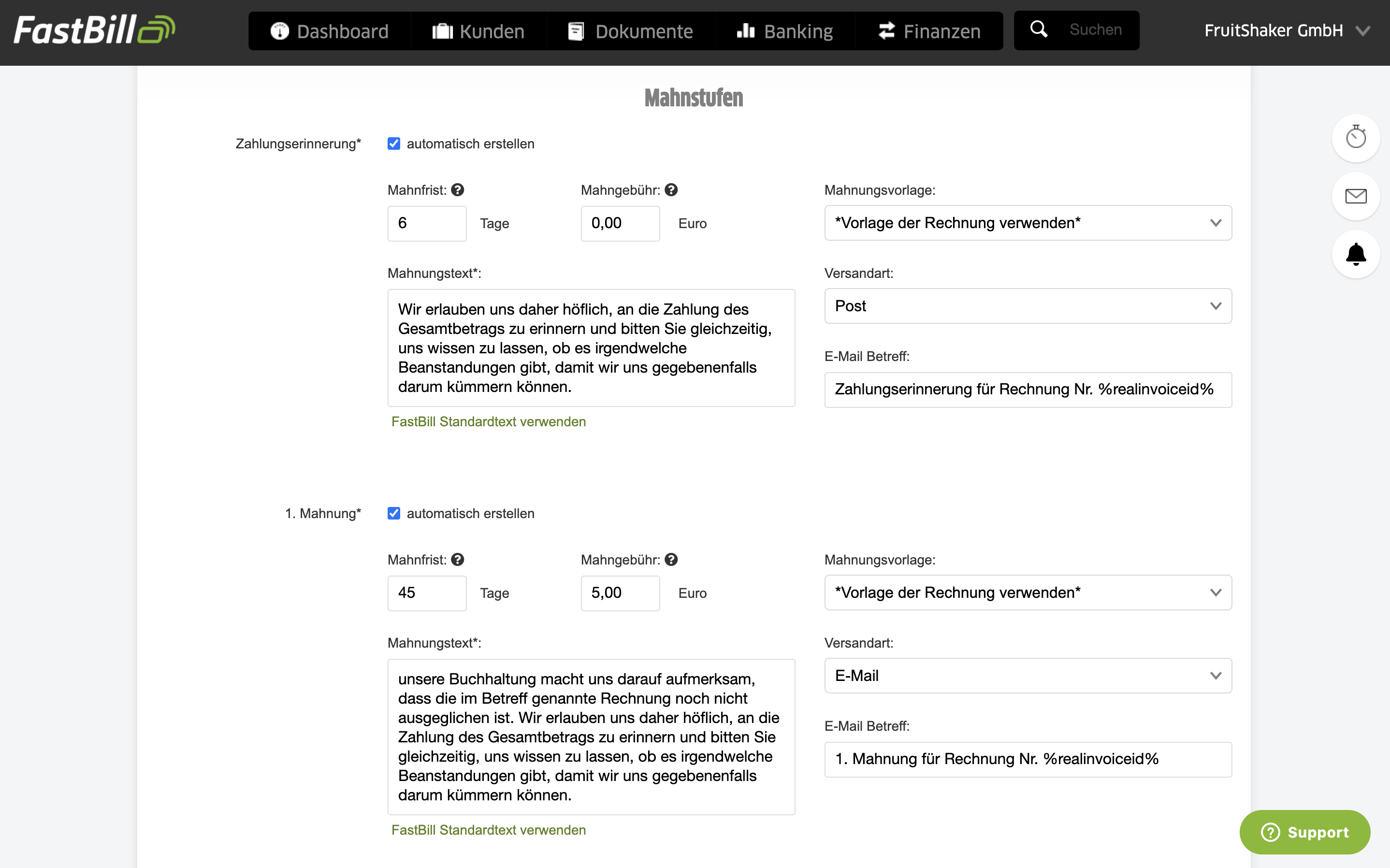Screen dimensions: 1390x868
Task: Click the Dokumente page icon
Action: tap(576, 31)
